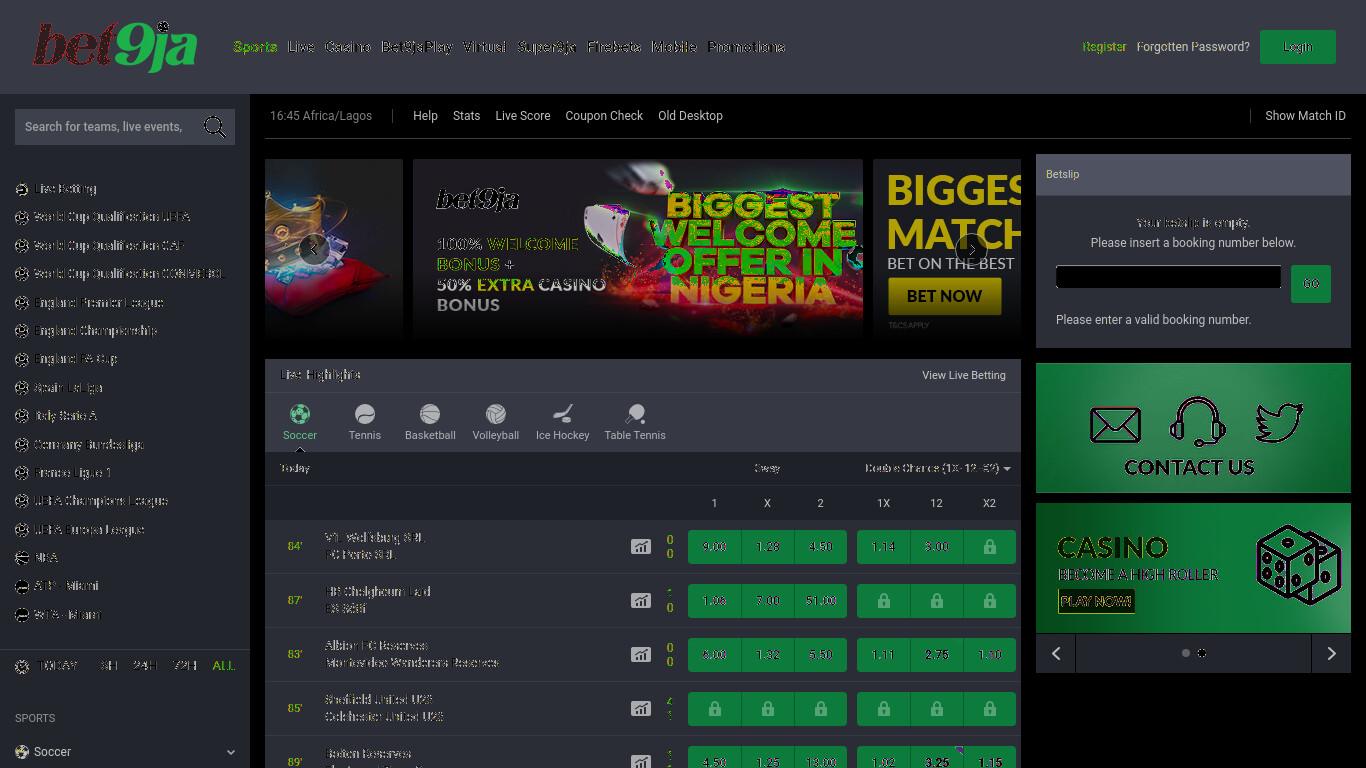The width and height of the screenshot is (1366, 768).
Task: Click PLAY NOW on casino promo
Action: coord(1096,601)
